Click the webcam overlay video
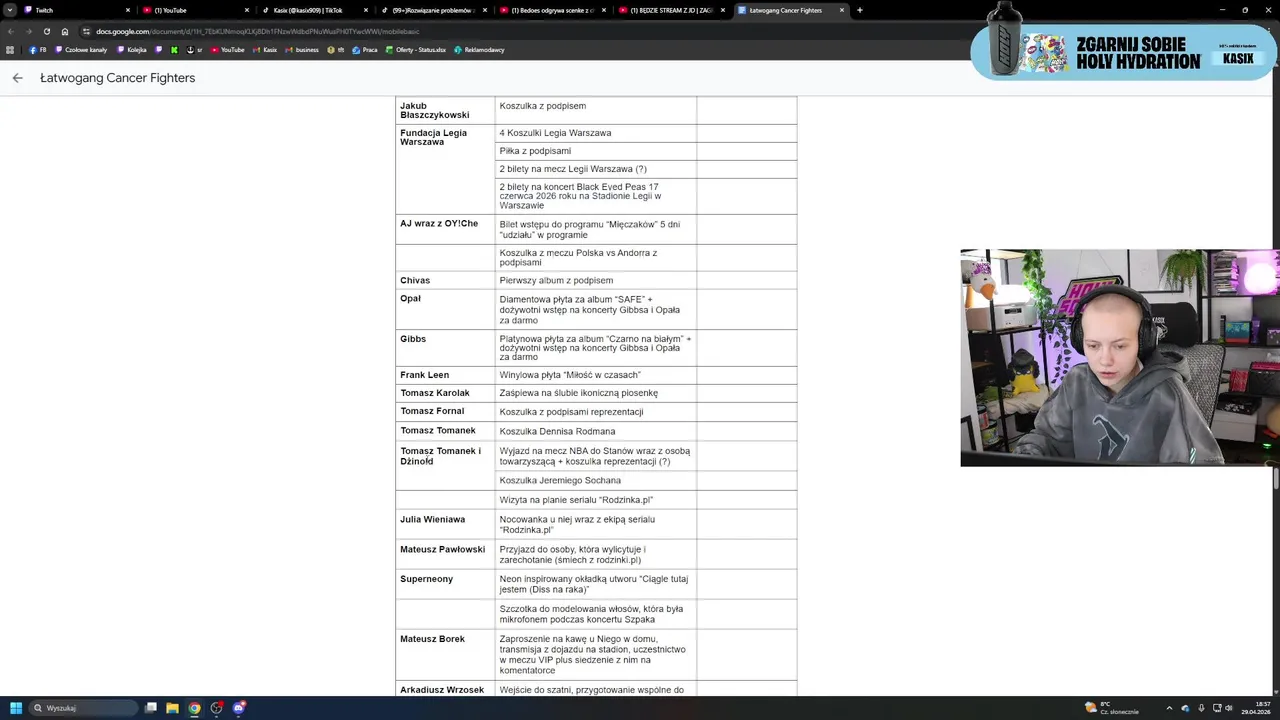Viewport: 1280px width, 720px height. pyautogui.click(x=1120, y=358)
